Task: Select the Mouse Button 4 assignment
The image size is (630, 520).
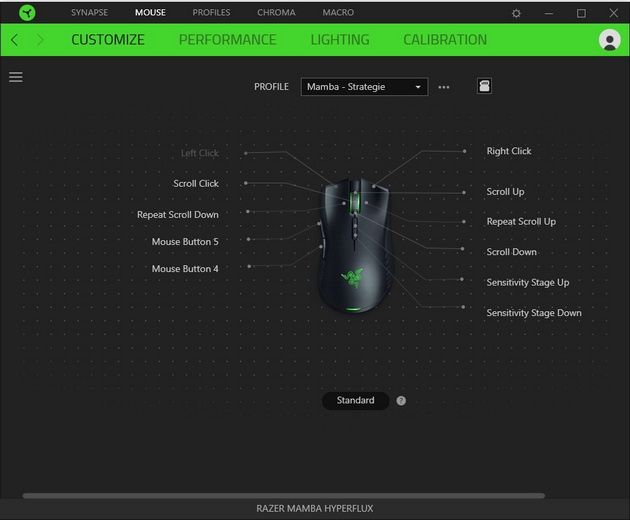Action: pyautogui.click(x=185, y=268)
